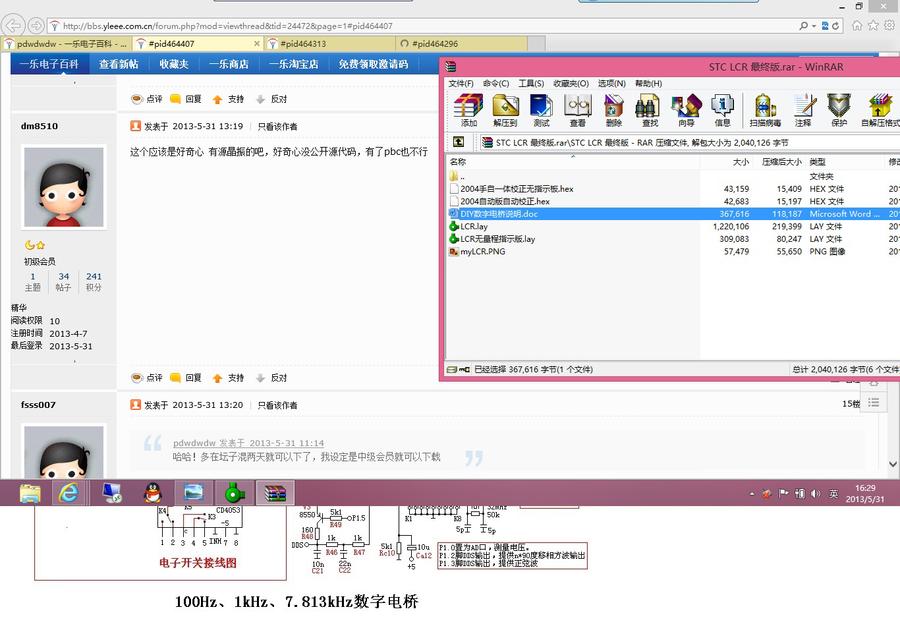Open the 文件(F) menu in WinRAR

[460, 84]
